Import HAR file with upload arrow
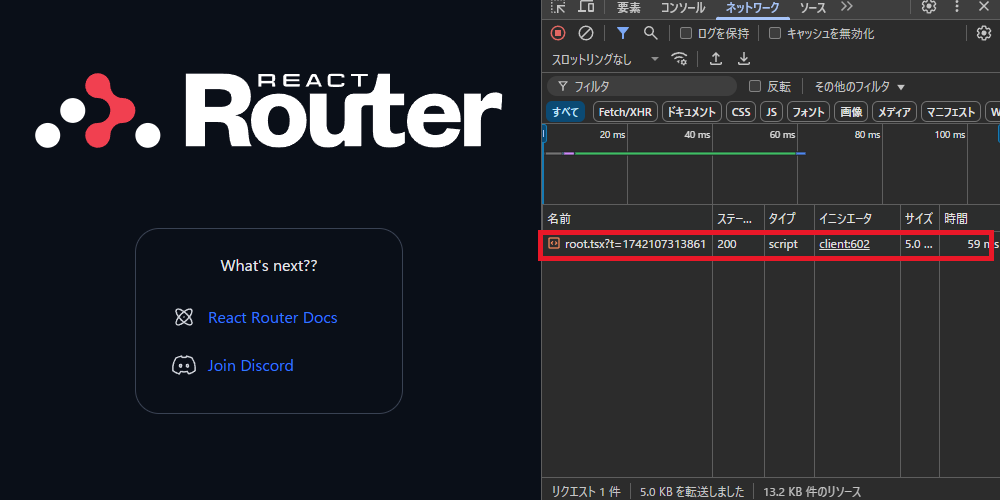1000x500 pixels. tap(716, 59)
